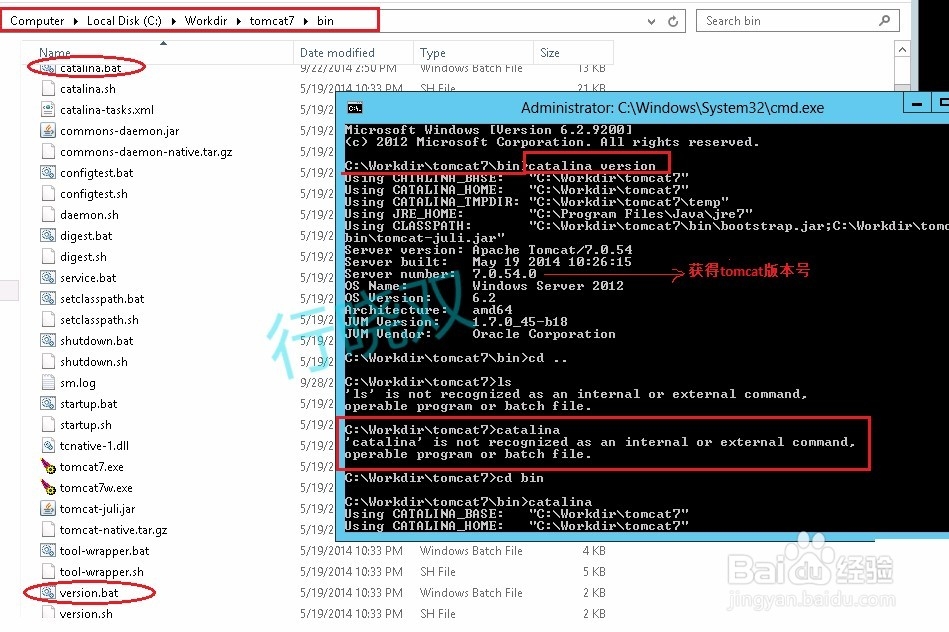Click the tomcat7w.exe application icon

tap(48, 487)
